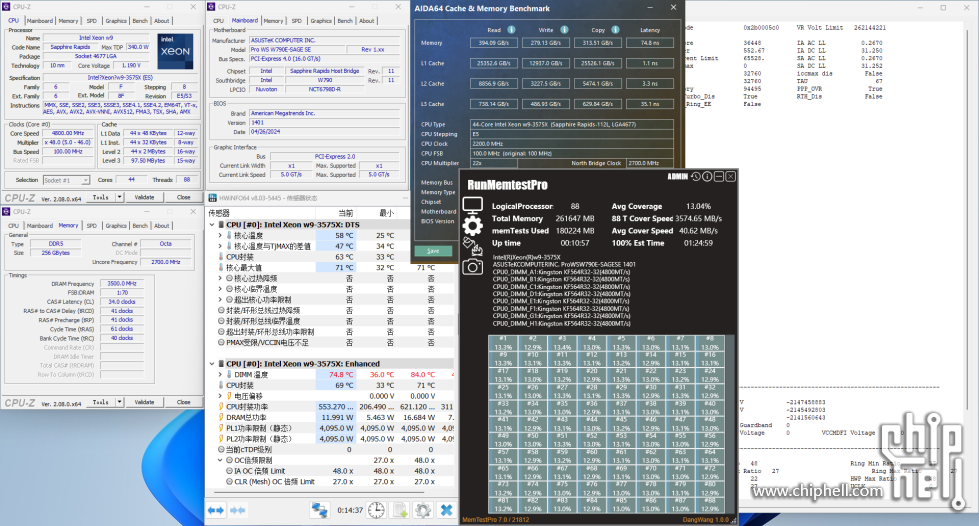
Task: Reset HWiNFO timer with clock icon
Action: pos(376,510)
